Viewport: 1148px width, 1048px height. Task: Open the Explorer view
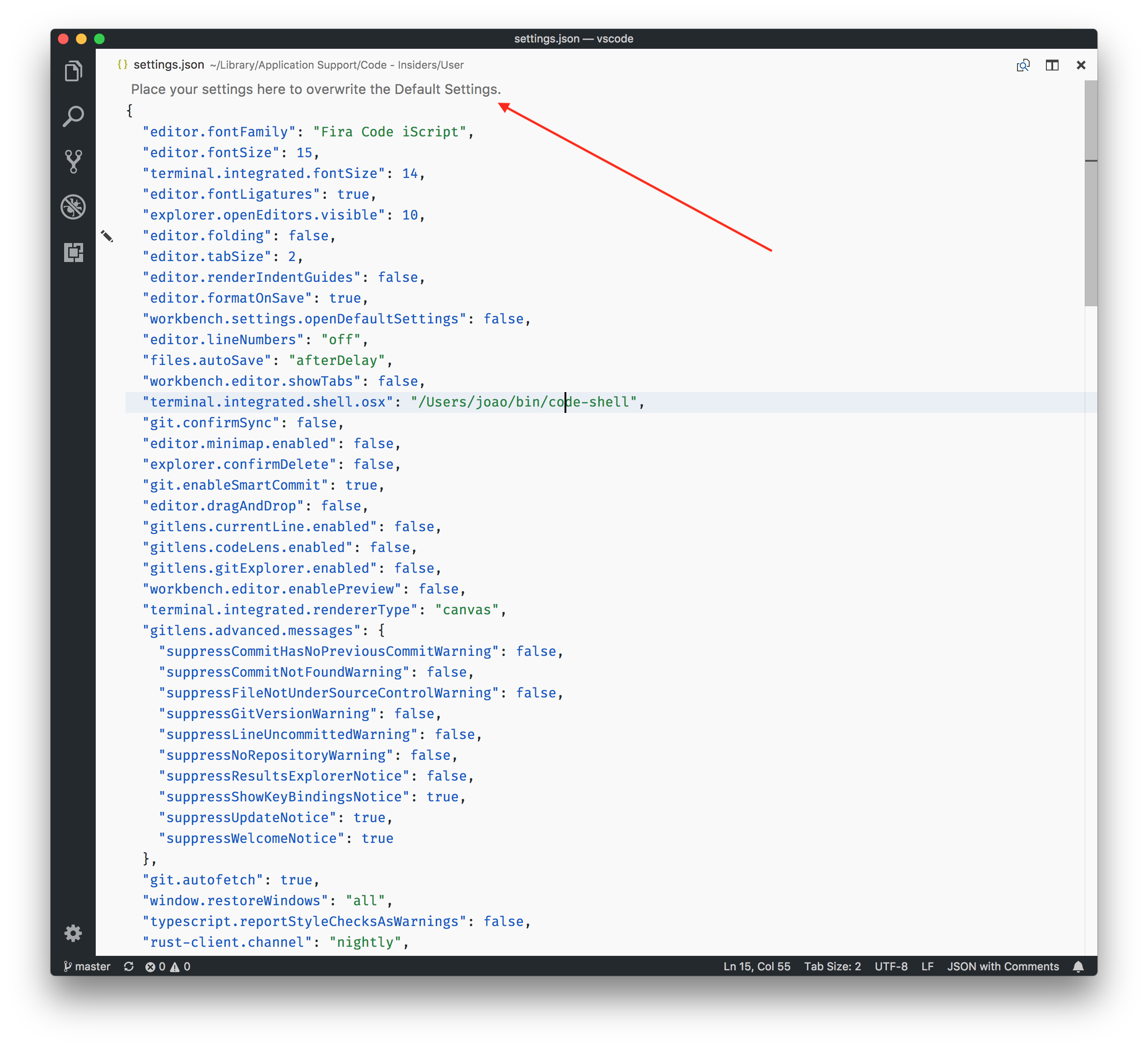[x=74, y=70]
